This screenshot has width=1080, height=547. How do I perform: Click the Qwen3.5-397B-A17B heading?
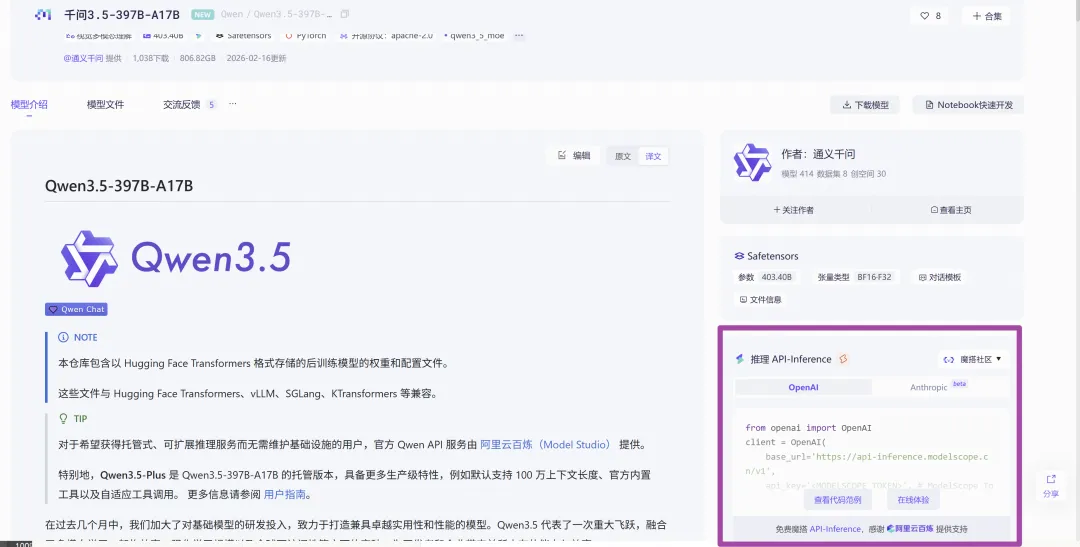(x=118, y=186)
